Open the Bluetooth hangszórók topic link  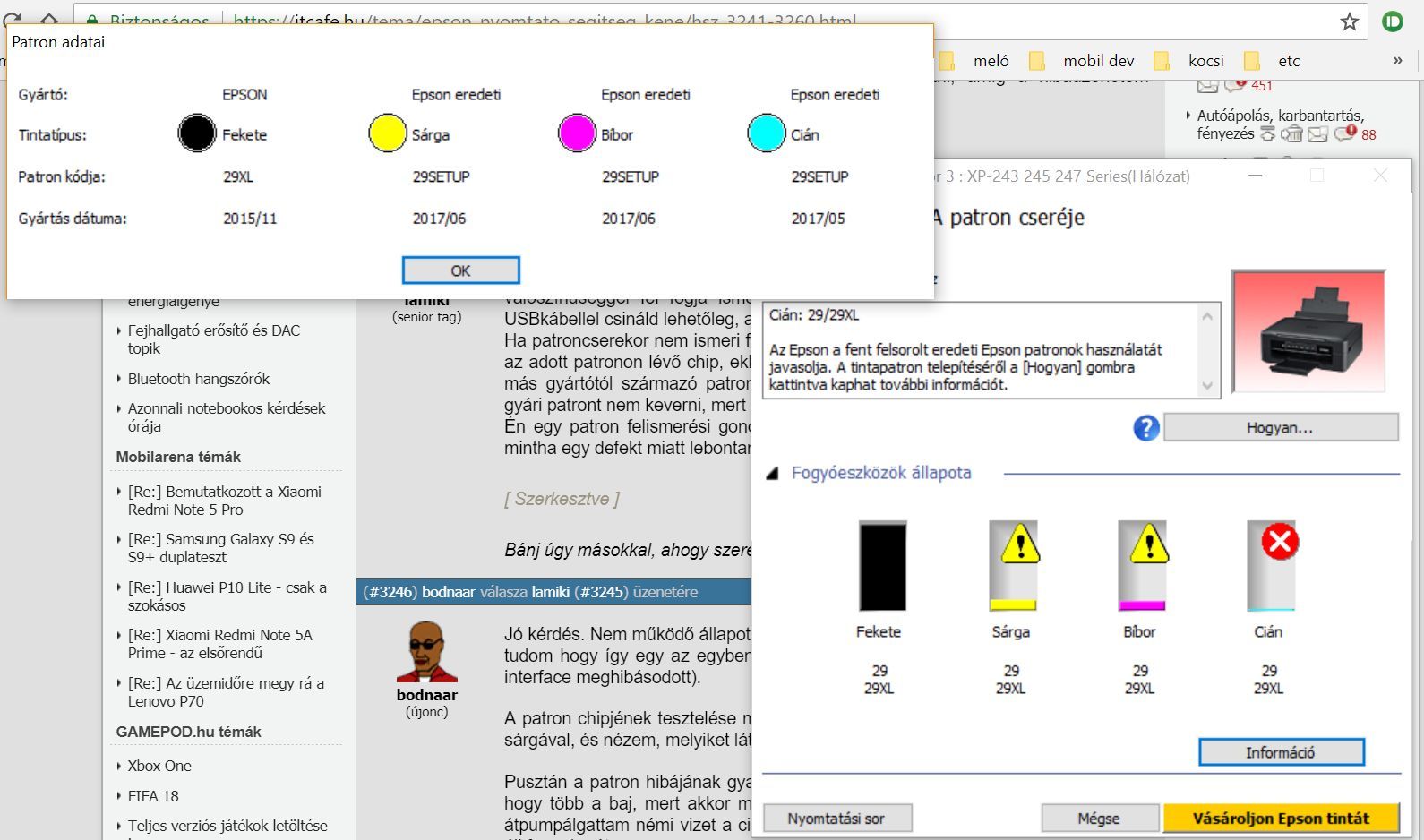tap(198, 379)
